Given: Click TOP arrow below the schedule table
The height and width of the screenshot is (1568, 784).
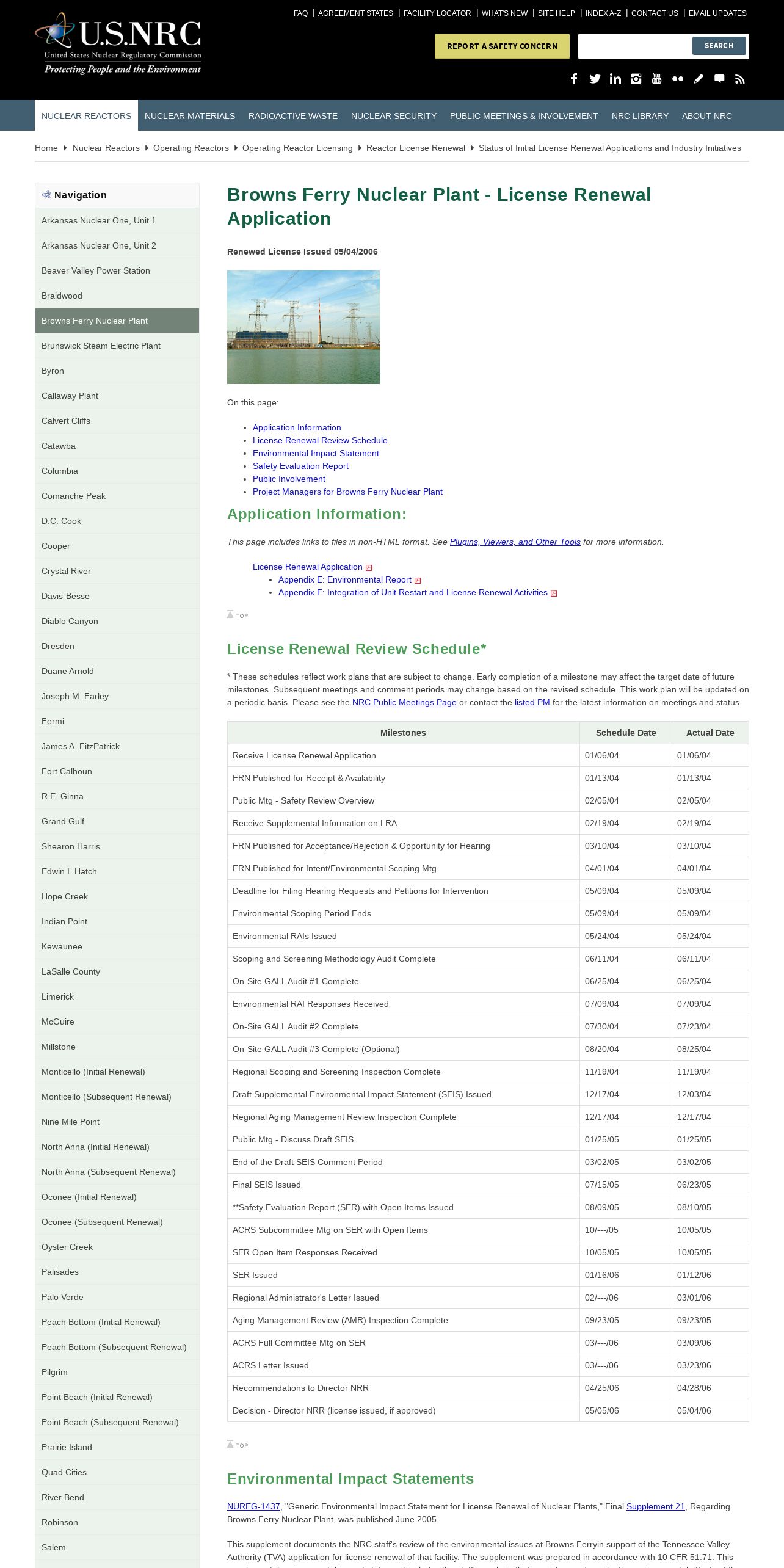Looking at the screenshot, I should (238, 1445).
